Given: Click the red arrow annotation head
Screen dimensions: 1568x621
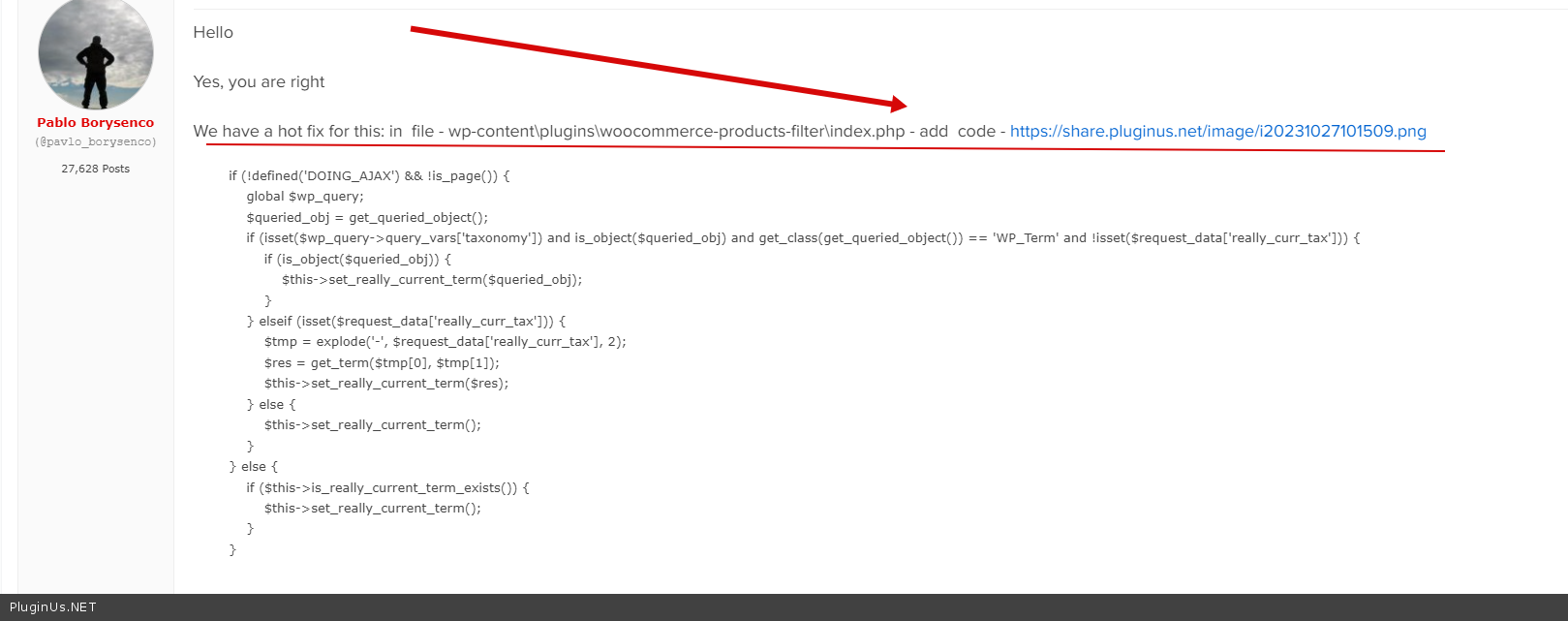Looking at the screenshot, I should [897, 104].
